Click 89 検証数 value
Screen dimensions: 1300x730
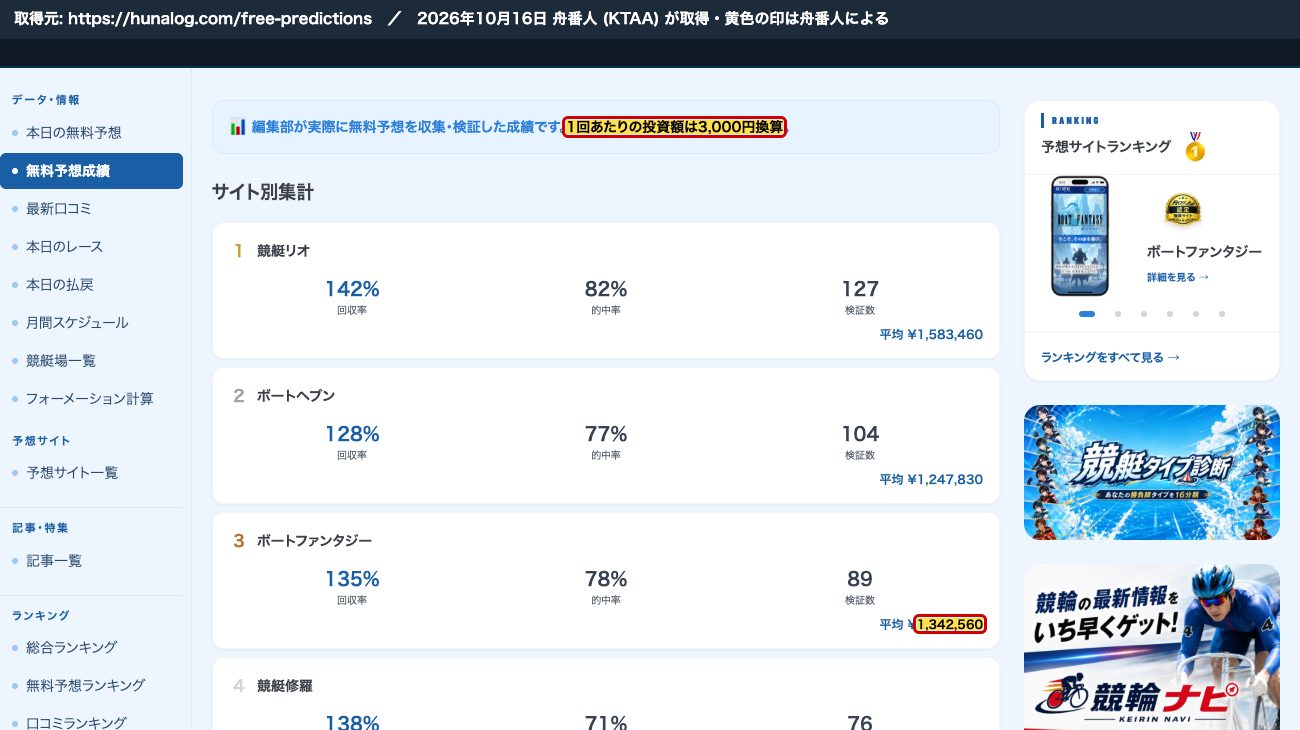[860, 579]
